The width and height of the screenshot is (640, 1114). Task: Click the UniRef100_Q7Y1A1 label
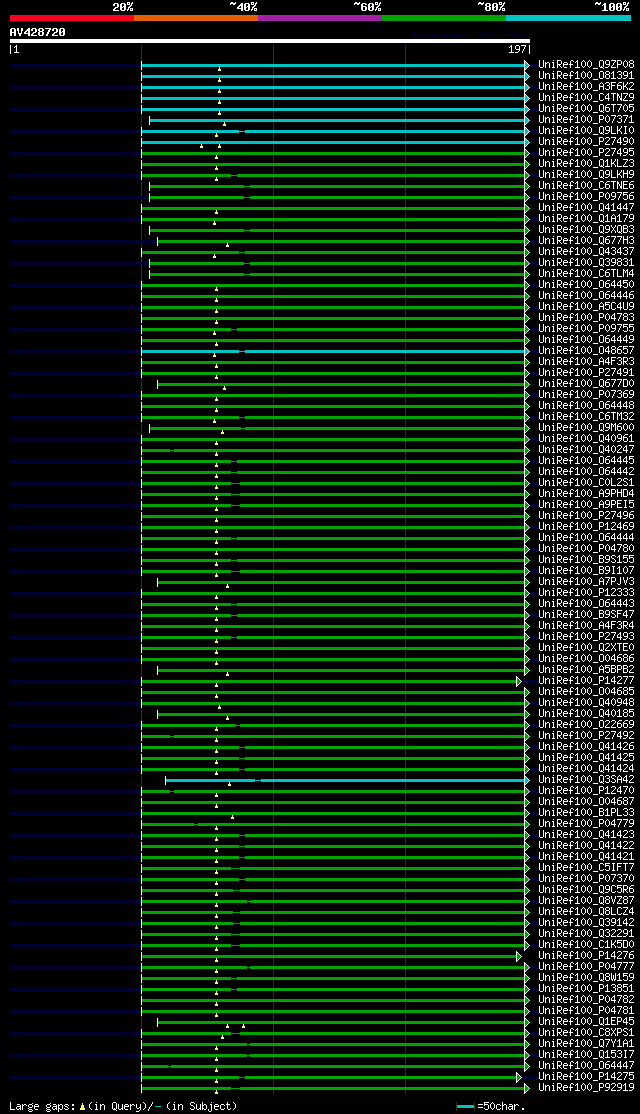point(586,1044)
